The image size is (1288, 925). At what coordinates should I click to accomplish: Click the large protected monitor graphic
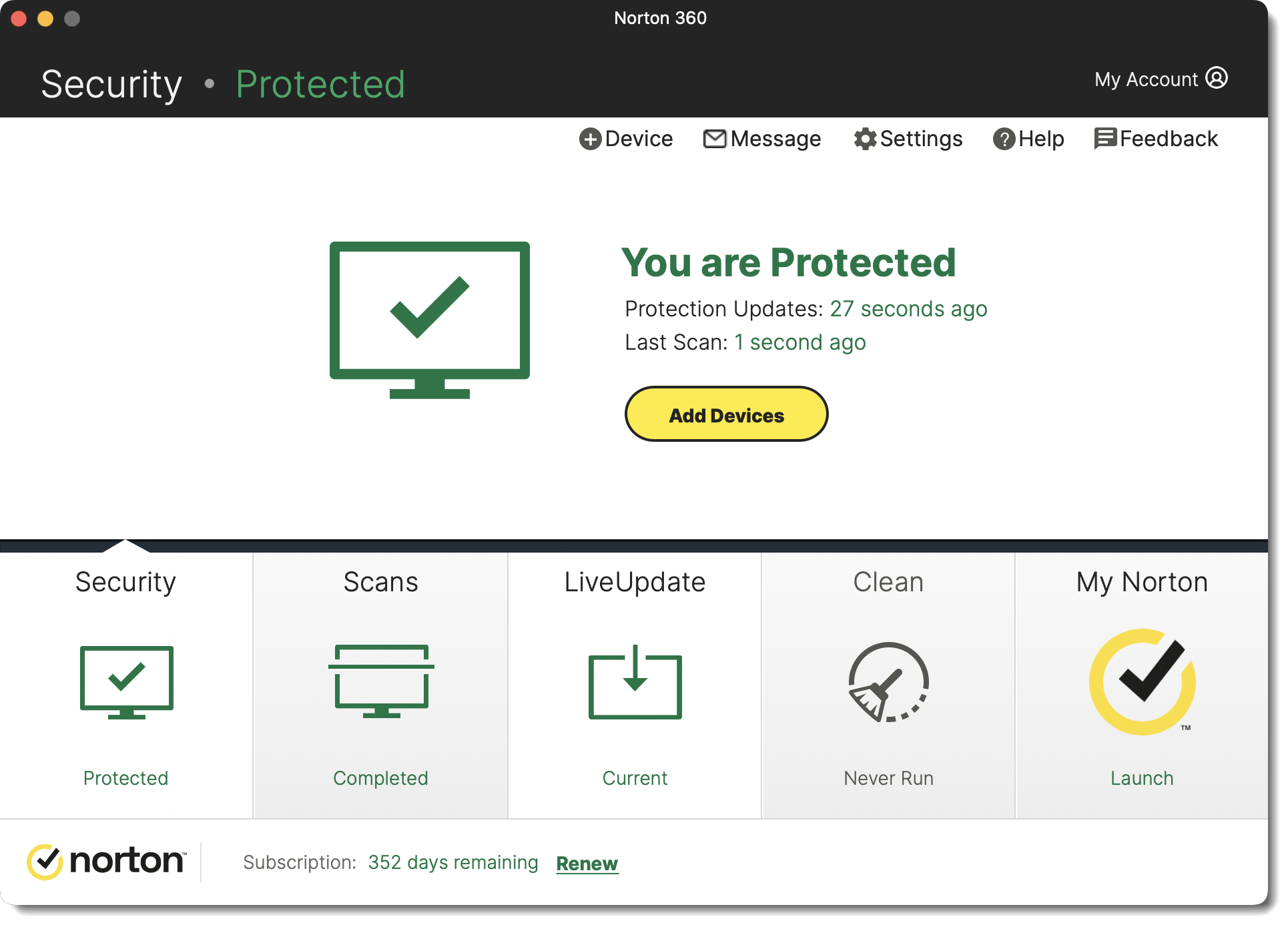[430, 319]
